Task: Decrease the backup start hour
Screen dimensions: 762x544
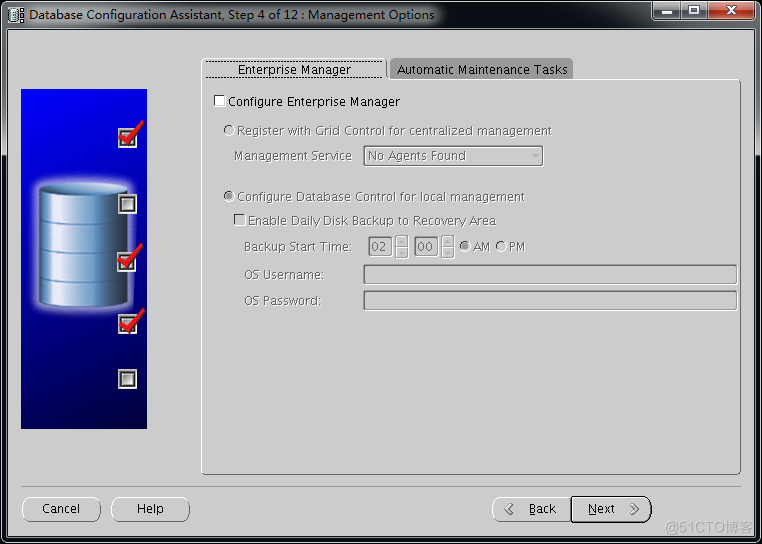Action: pyautogui.click(x=402, y=252)
